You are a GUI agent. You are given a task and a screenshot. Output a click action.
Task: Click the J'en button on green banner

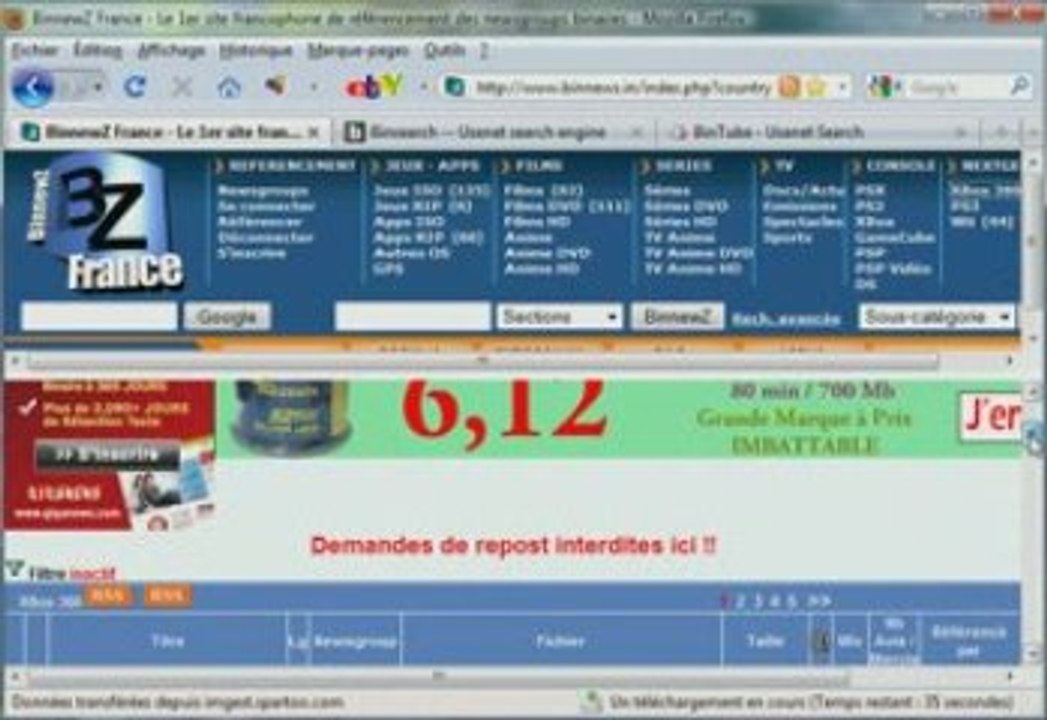pos(991,415)
